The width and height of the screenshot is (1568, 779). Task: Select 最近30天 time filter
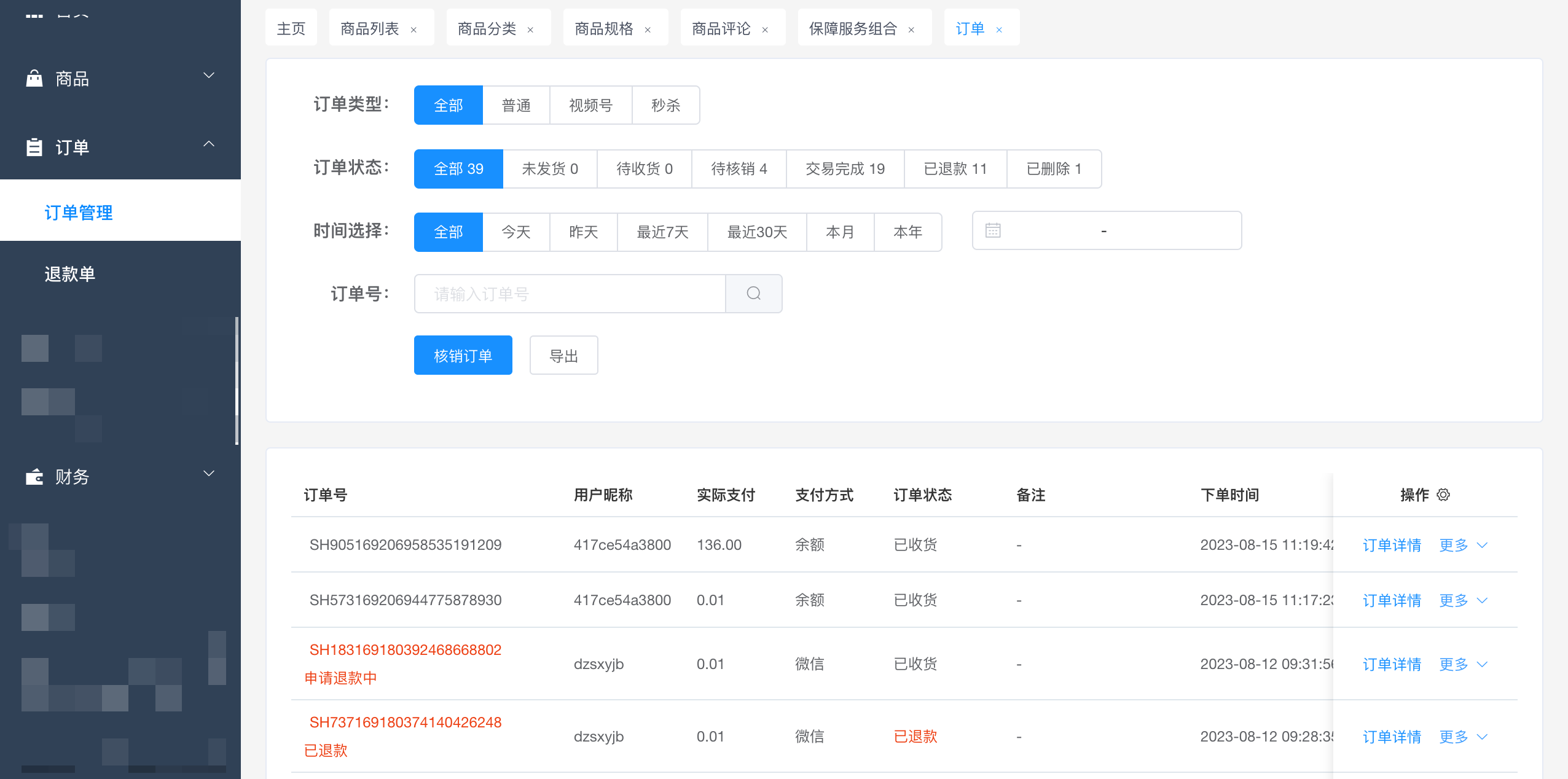[x=757, y=232]
